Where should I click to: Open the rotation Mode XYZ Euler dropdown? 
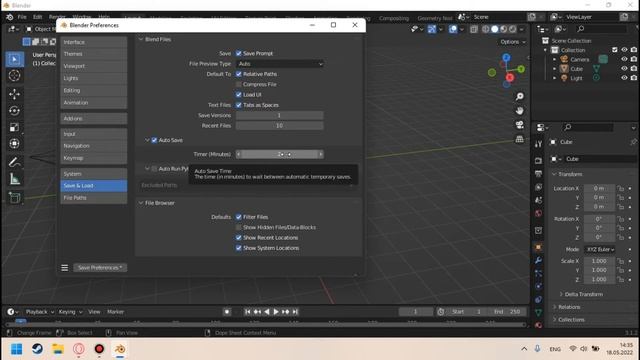(x=600, y=249)
